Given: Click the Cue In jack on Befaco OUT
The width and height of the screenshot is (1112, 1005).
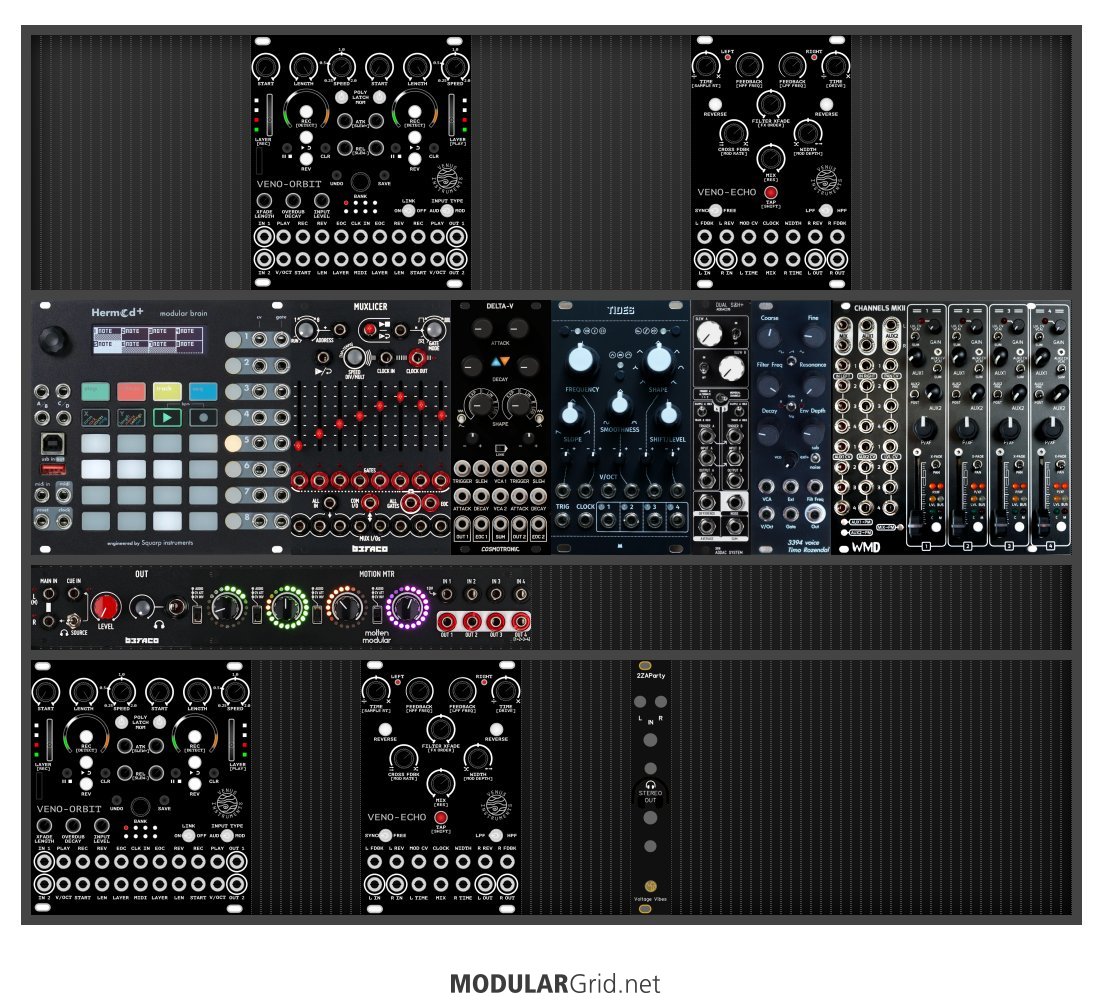Looking at the screenshot, I should [x=73, y=594].
